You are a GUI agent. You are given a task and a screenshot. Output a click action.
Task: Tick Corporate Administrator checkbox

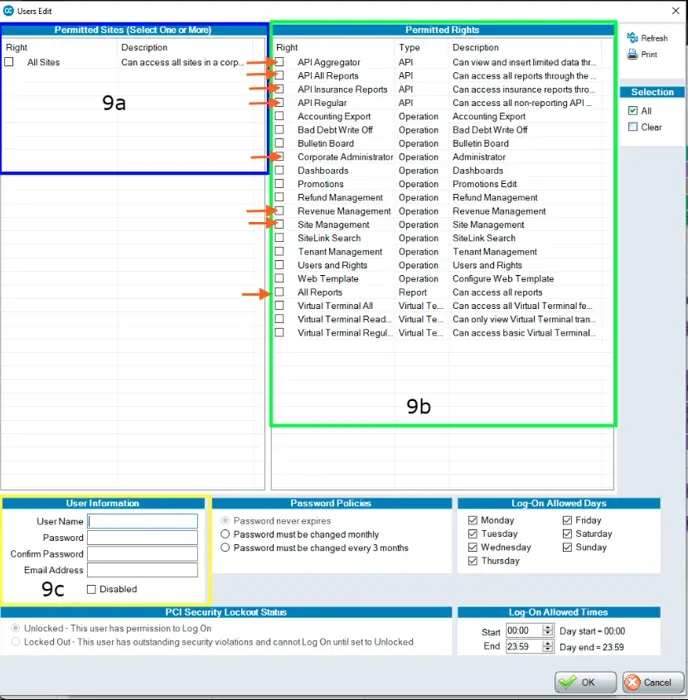point(279,157)
